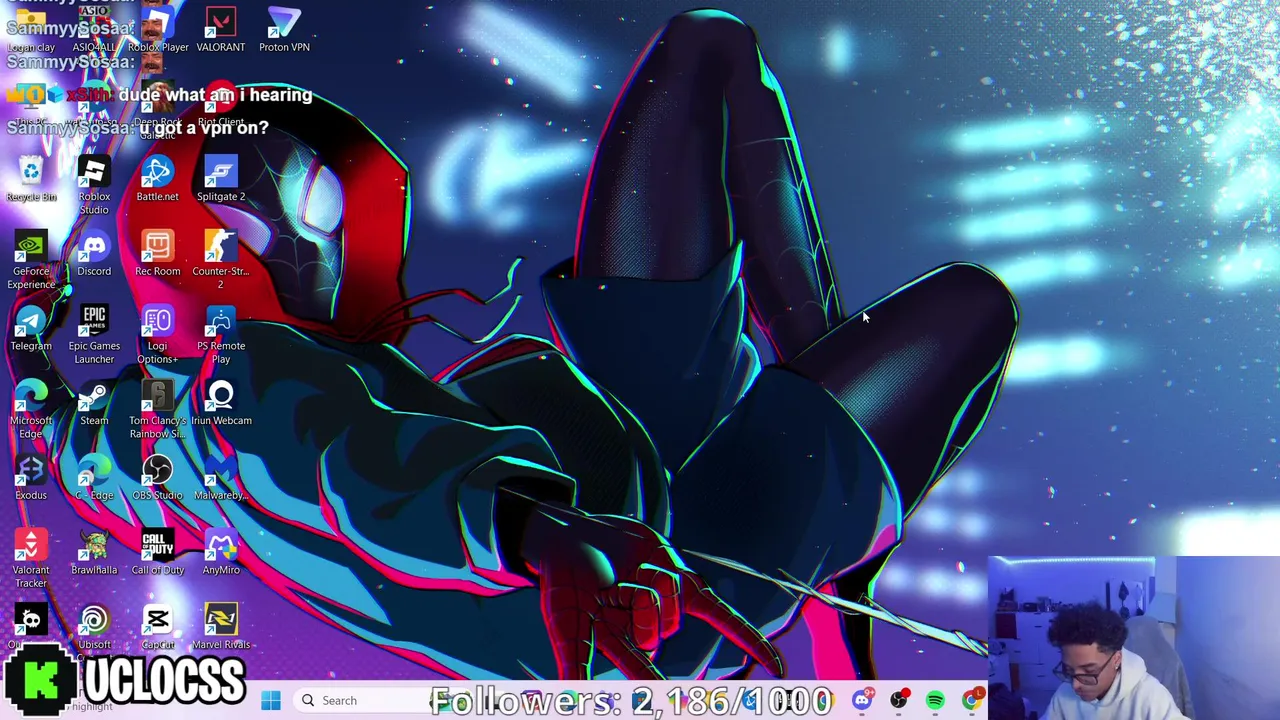This screenshot has width=1280, height=720.
Task: Launch VALORANT from the desktop
Action: pos(221,30)
